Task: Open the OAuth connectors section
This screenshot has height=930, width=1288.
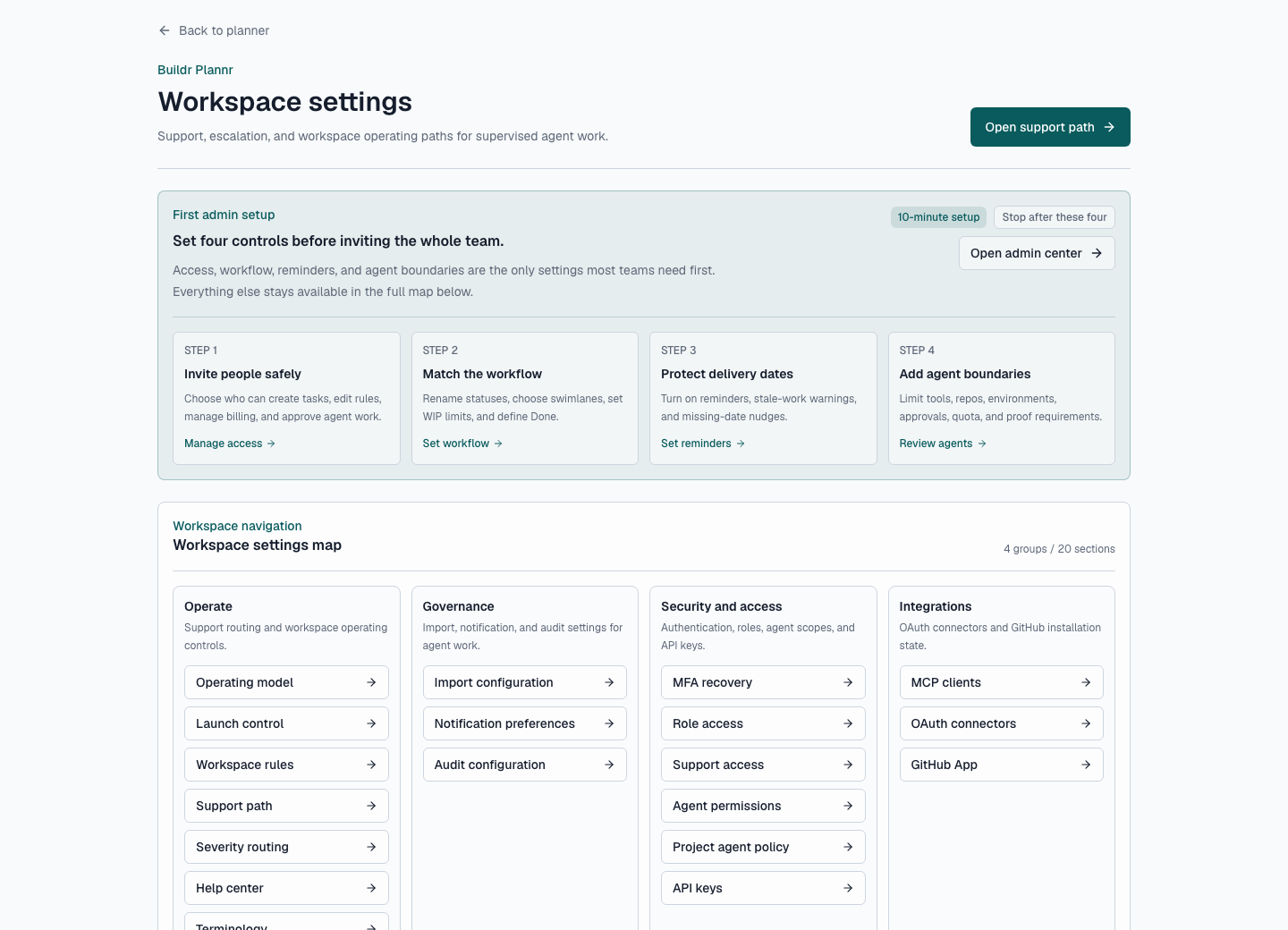Action: (x=1002, y=723)
